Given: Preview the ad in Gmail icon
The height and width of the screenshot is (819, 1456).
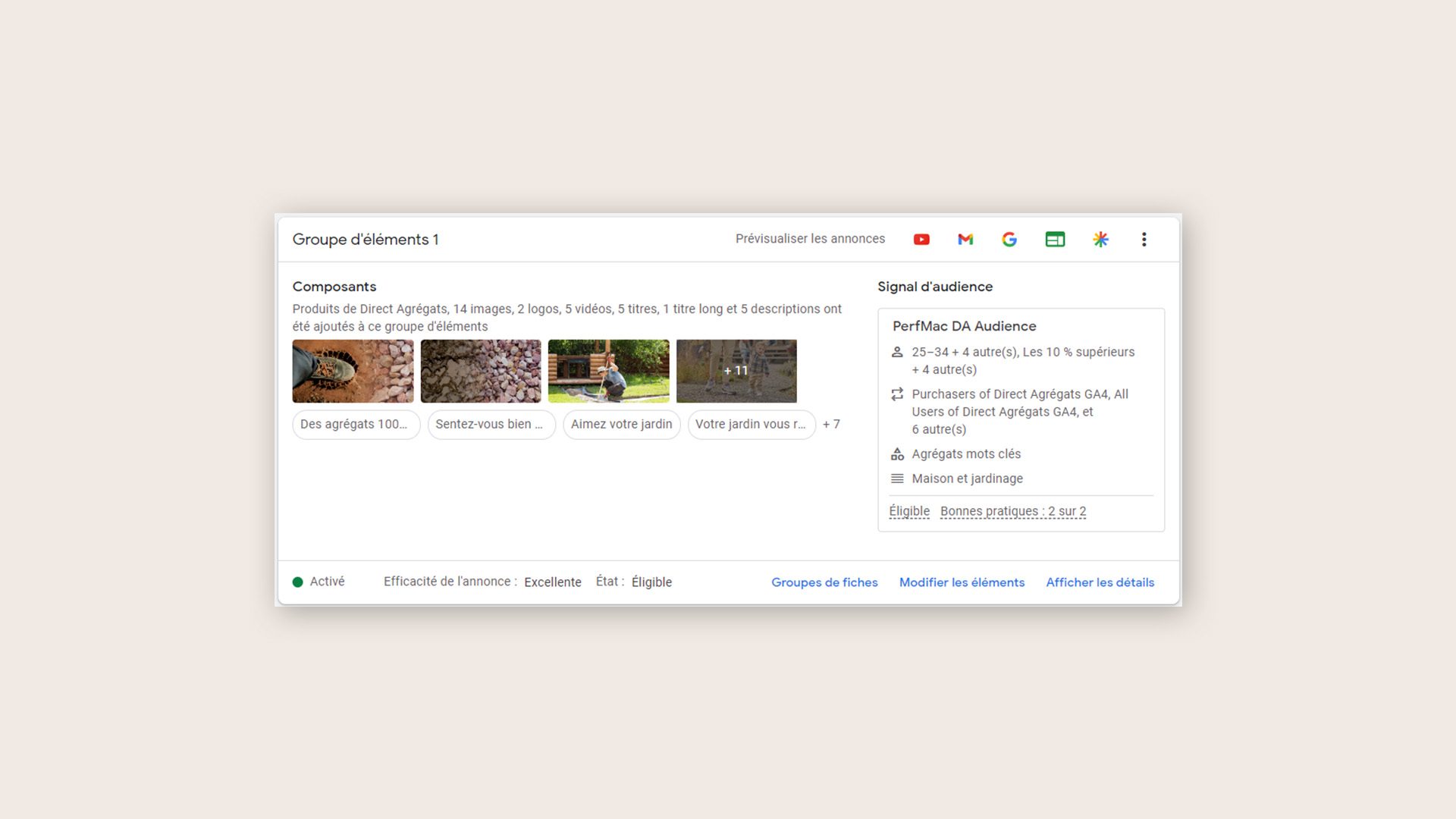Looking at the screenshot, I should [965, 240].
